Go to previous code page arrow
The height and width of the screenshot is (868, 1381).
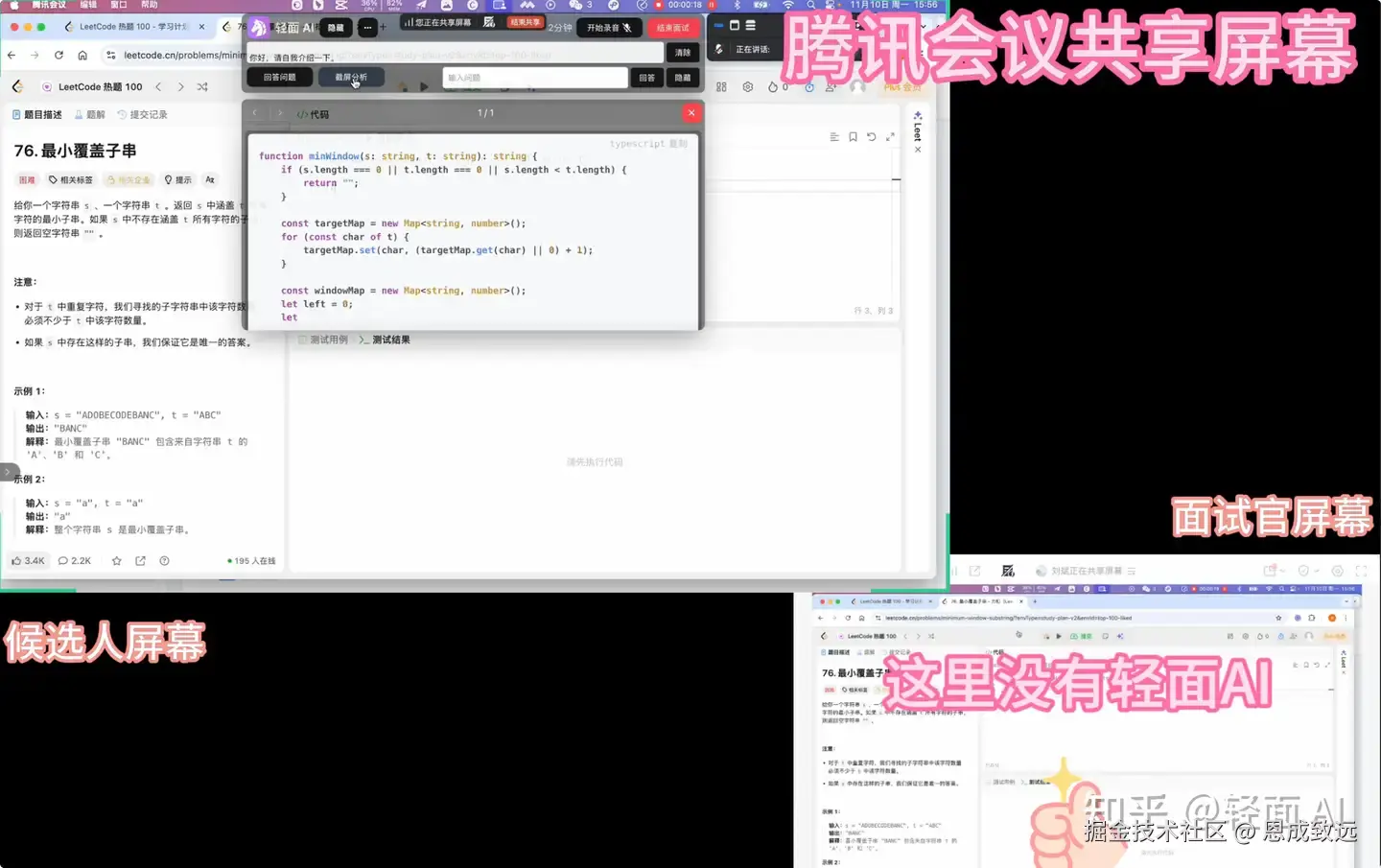click(255, 113)
